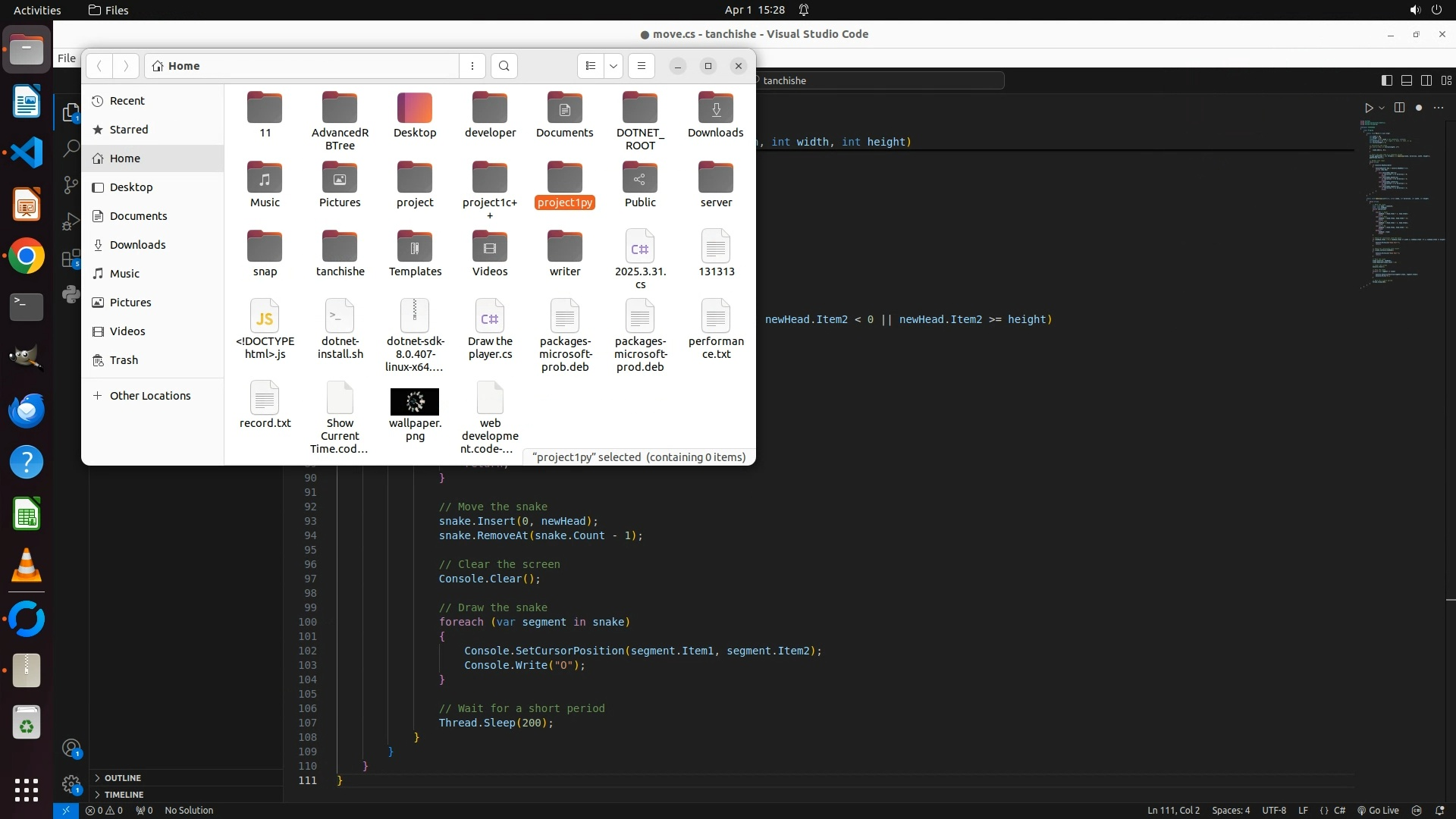Screen dimensions: 1456x819
Task: Expand the OUTLINE section
Action: (122, 778)
